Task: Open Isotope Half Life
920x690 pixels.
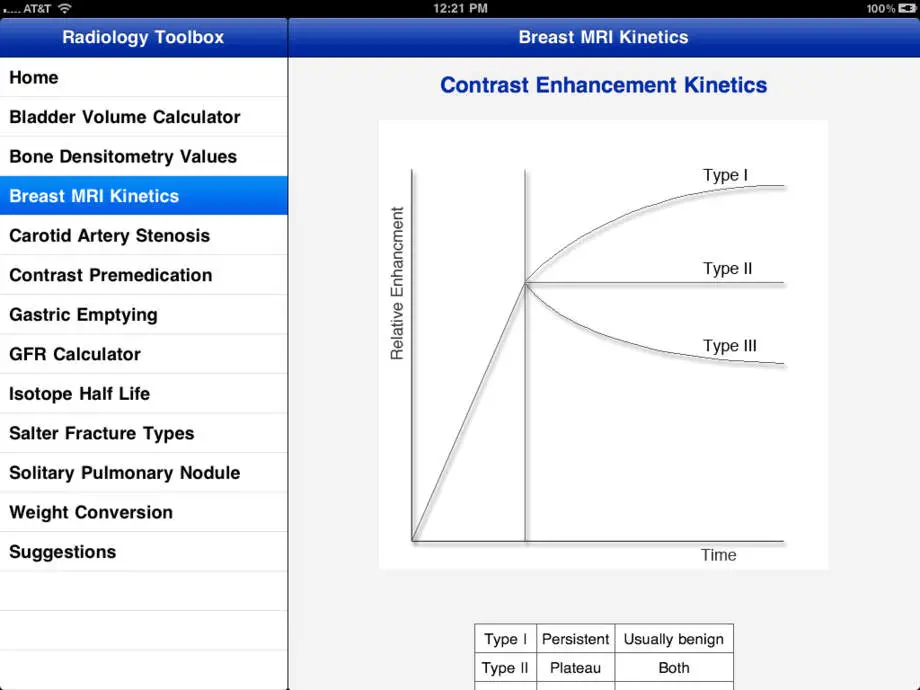Action: point(144,394)
